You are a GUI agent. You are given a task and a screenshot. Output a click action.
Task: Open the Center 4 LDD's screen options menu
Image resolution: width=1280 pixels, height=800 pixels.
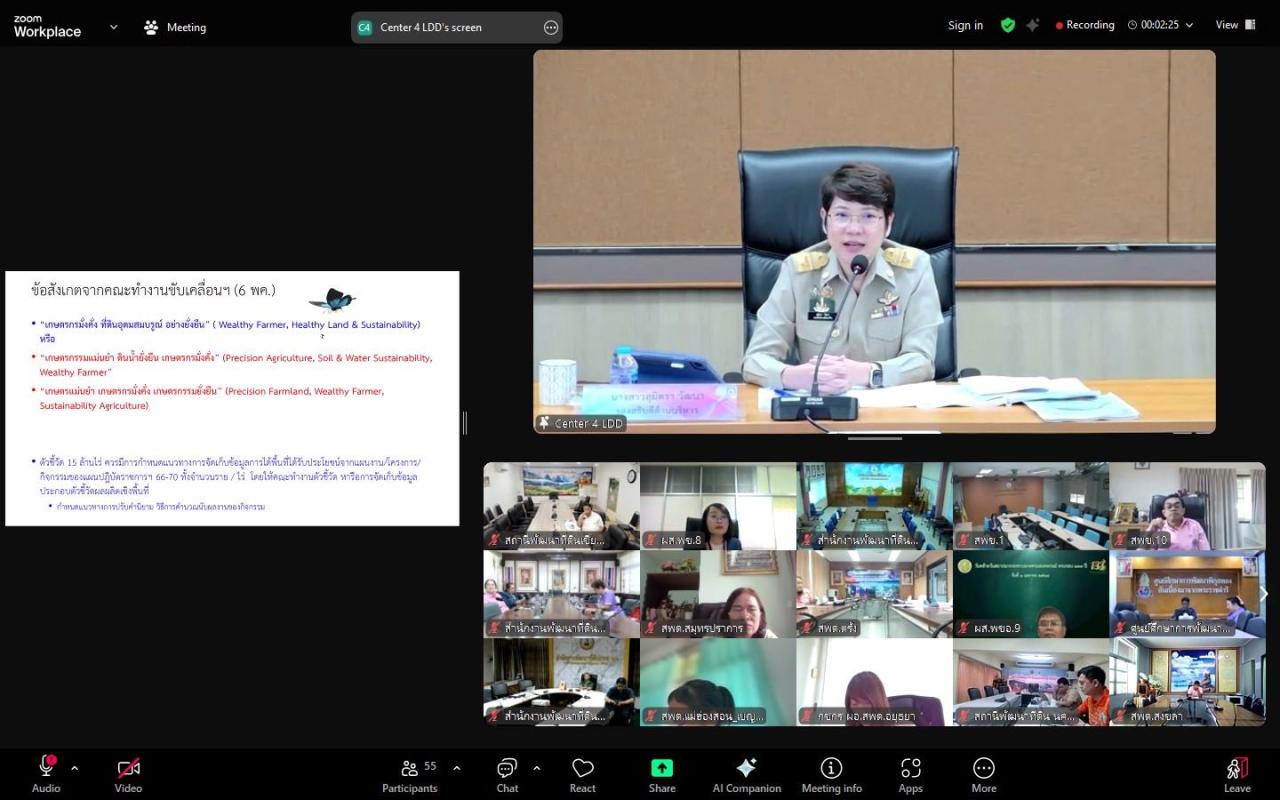click(x=551, y=27)
